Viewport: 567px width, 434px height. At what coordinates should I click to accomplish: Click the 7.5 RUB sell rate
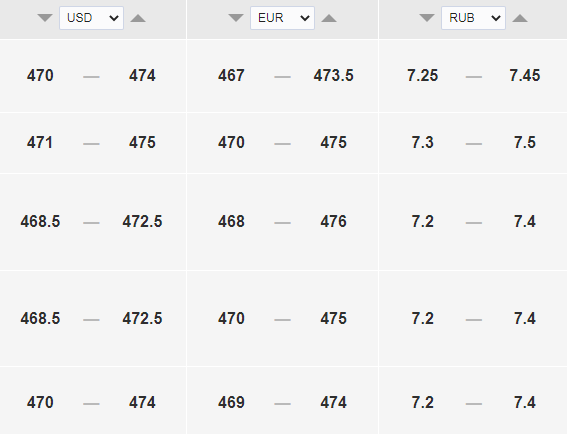tap(525, 142)
